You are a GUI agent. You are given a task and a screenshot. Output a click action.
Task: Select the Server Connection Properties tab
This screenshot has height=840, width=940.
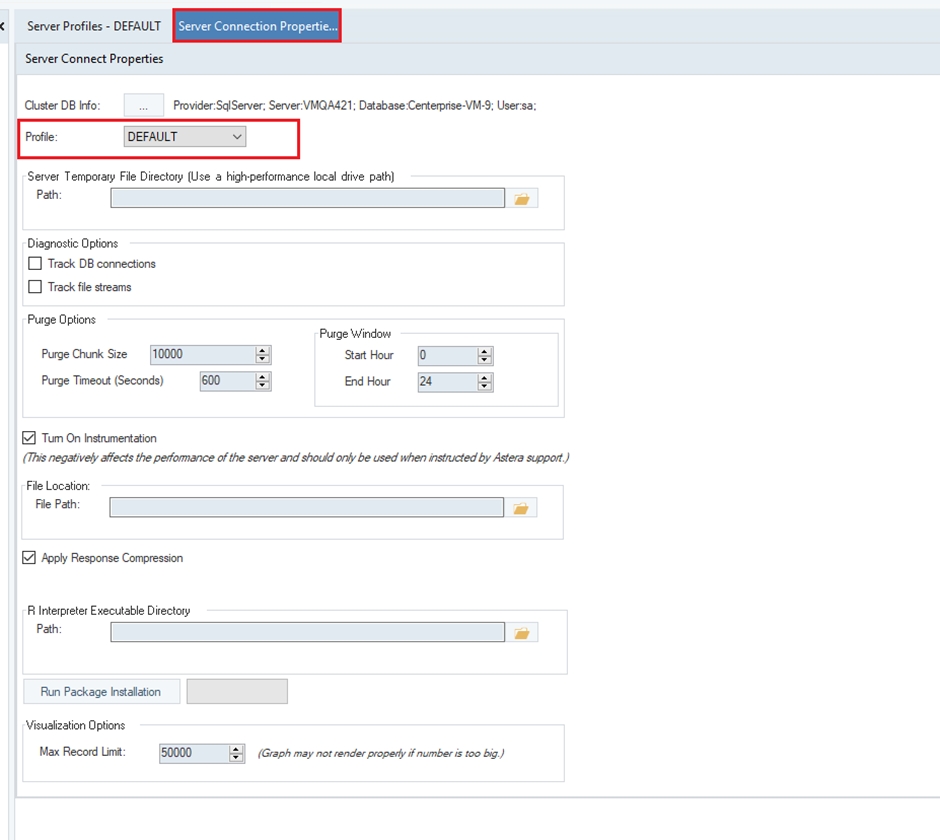click(257, 26)
